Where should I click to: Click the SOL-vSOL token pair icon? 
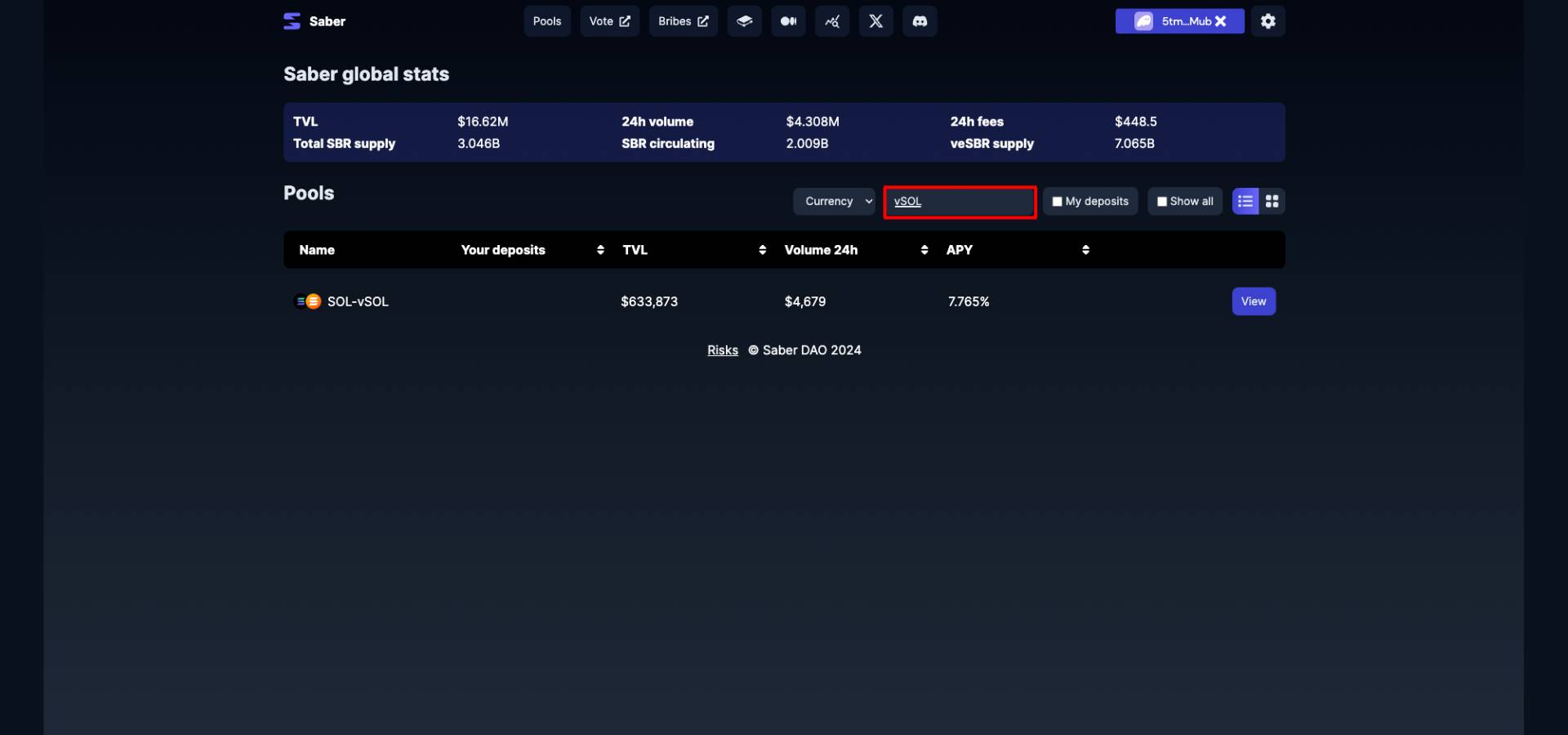307,301
